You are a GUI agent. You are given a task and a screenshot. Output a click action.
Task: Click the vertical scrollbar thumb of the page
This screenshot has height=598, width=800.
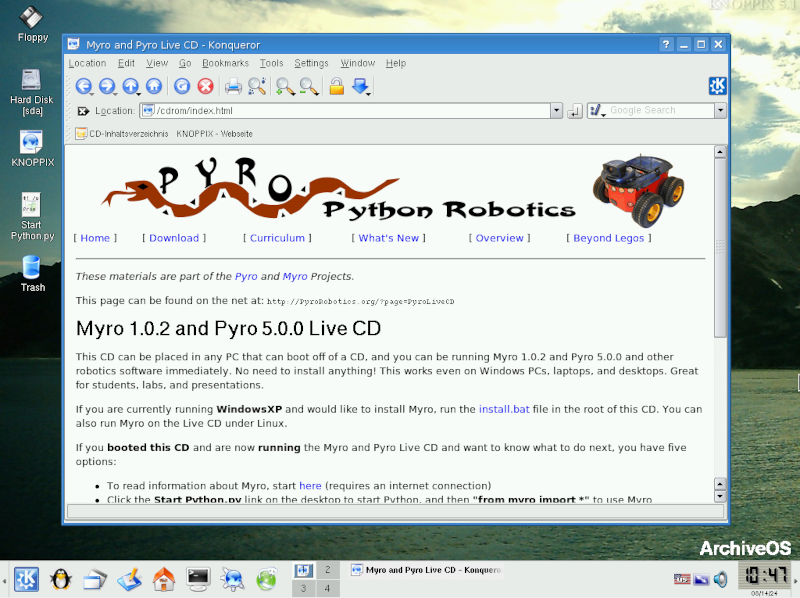pos(720,247)
